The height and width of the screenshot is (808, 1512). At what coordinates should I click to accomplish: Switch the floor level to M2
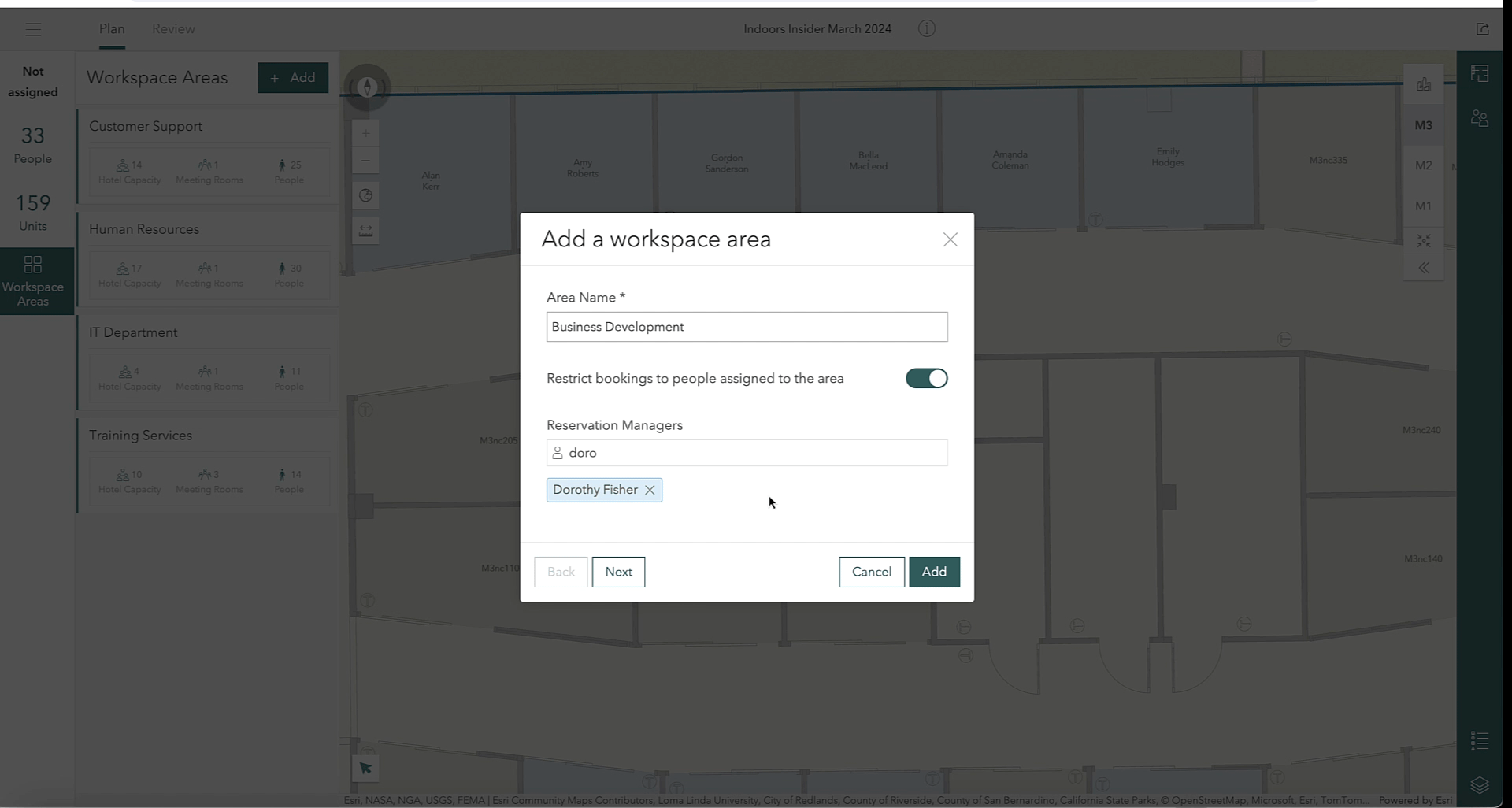[x=1424, y=165]
